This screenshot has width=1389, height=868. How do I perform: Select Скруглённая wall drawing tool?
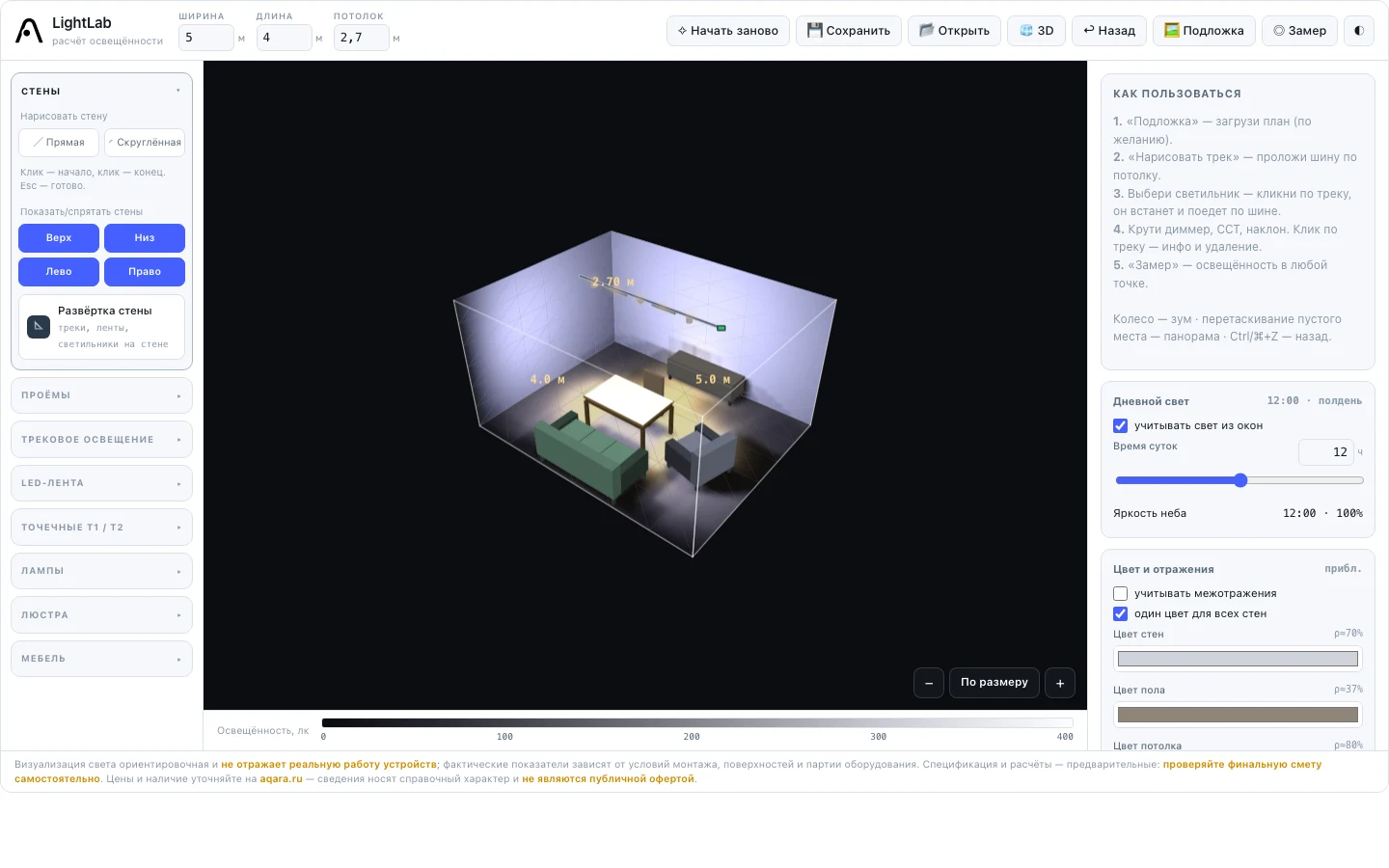145,143
